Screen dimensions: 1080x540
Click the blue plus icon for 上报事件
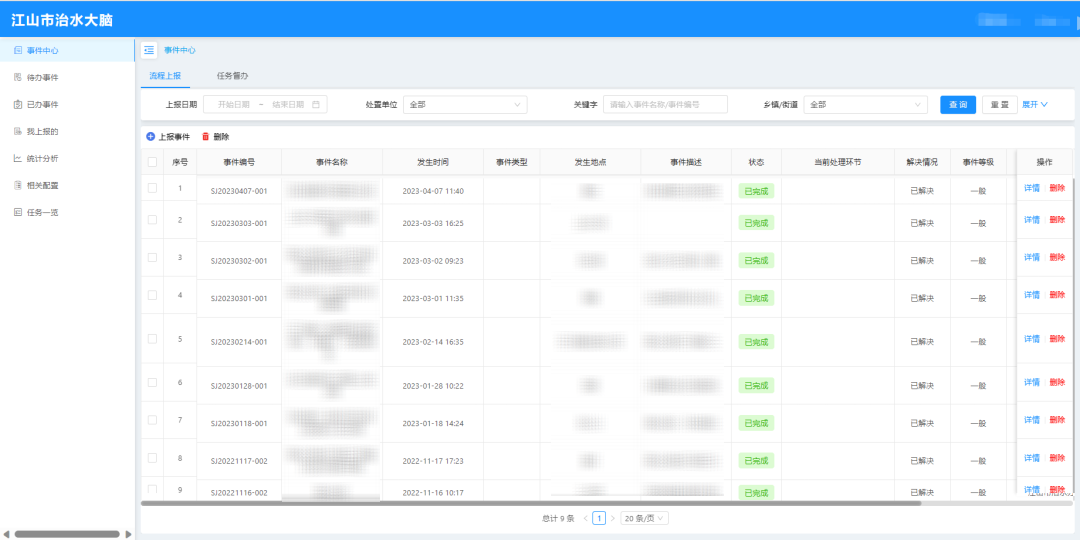(151, 137)
